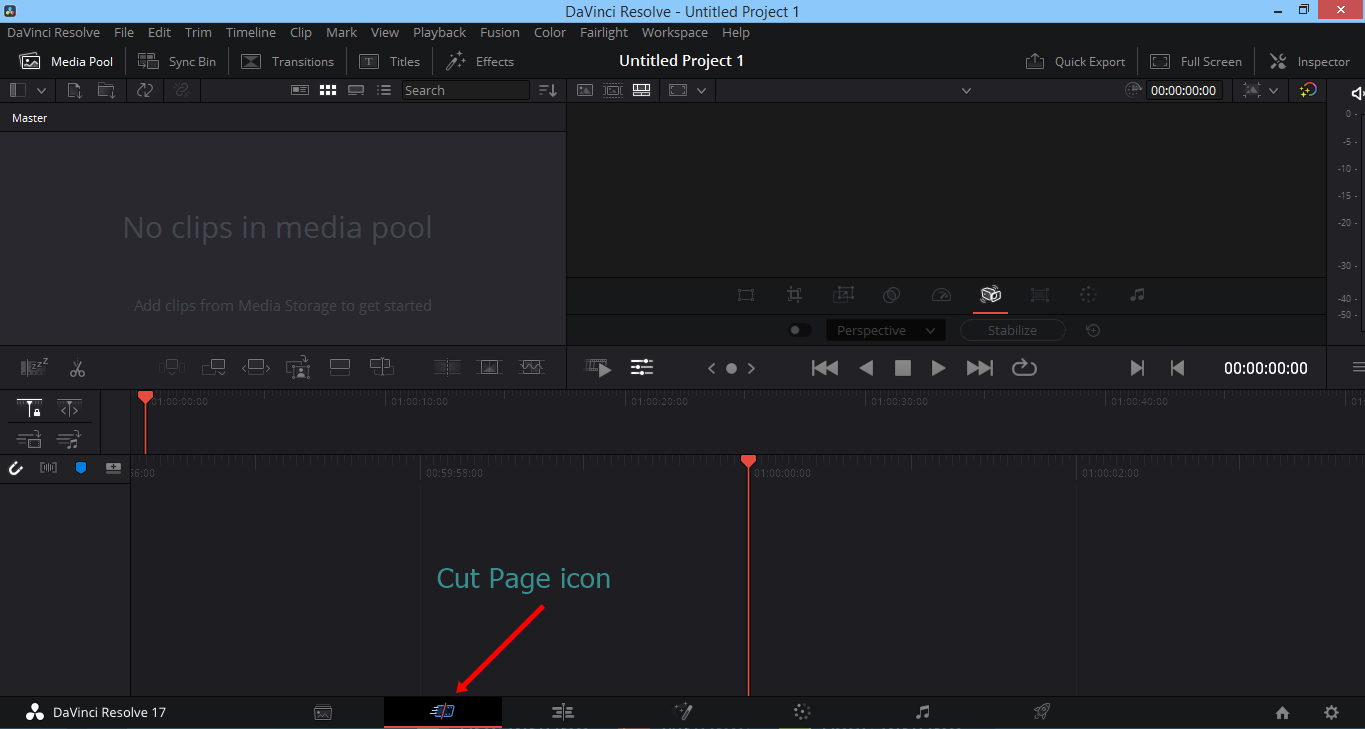
Task: Click the blue marker flag icon
Action: (x=81, y=467)
